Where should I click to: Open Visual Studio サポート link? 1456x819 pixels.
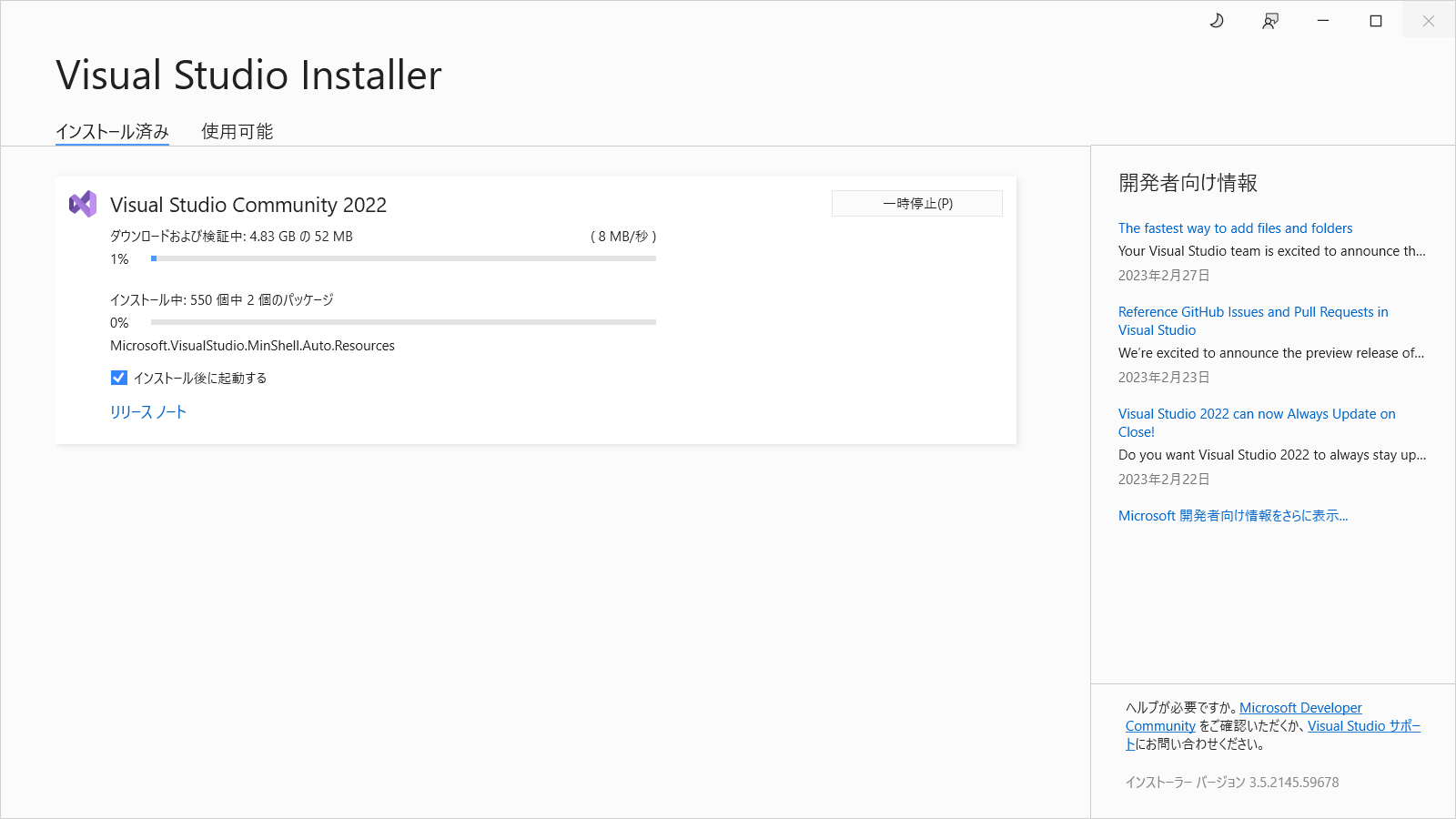click(1363, 726)
